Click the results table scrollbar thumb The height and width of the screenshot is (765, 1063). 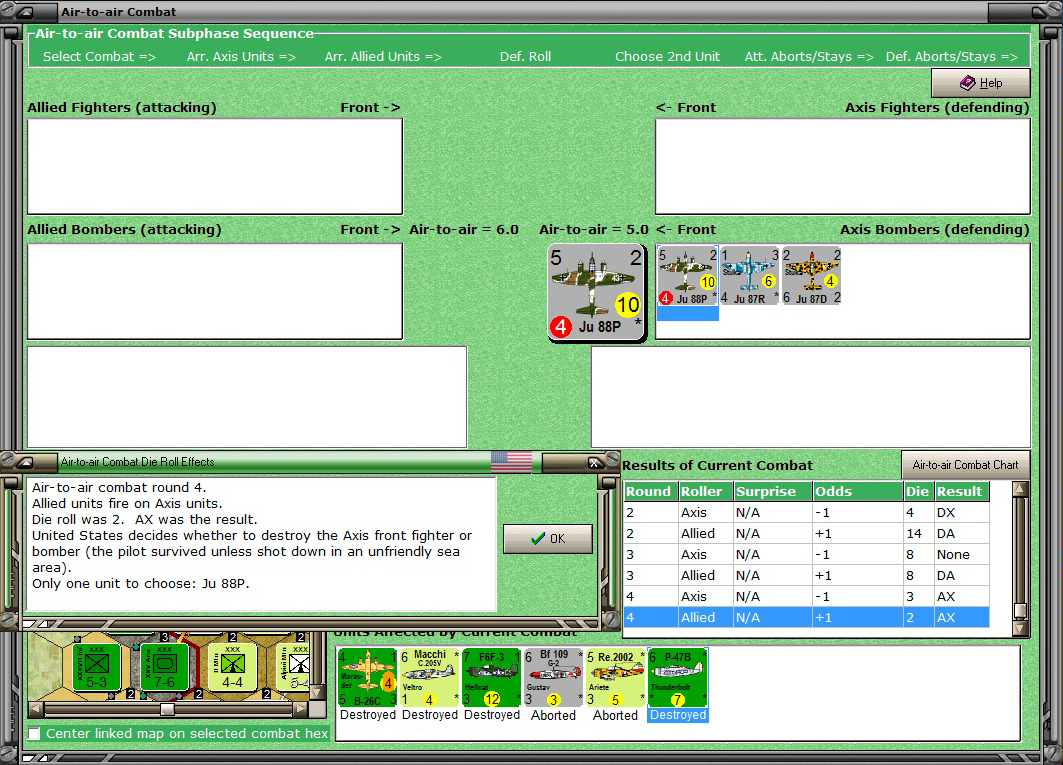pyautogui.click(x=1020, y=611)
